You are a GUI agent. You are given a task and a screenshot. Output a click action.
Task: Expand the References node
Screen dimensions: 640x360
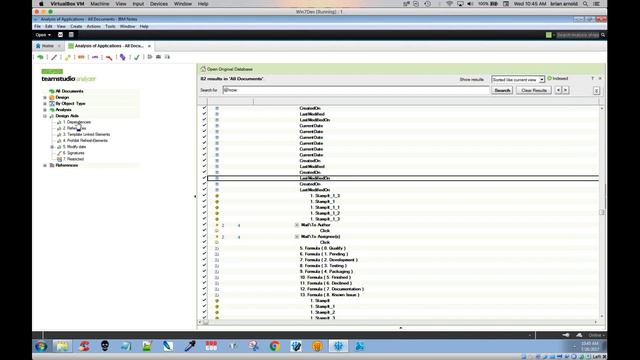pos(45,165)
